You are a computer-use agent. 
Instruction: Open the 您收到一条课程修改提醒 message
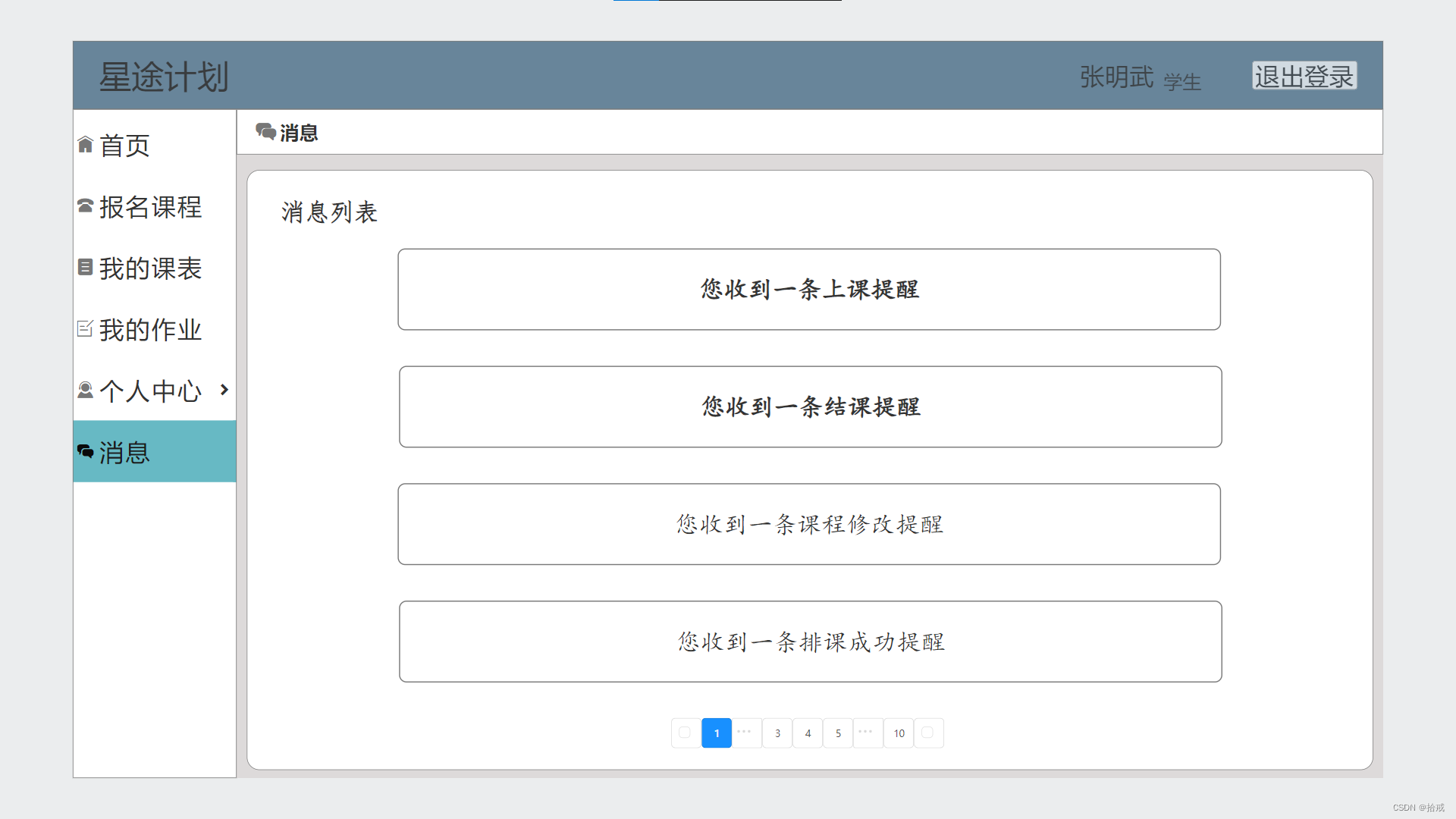click(x=809, y=525)
